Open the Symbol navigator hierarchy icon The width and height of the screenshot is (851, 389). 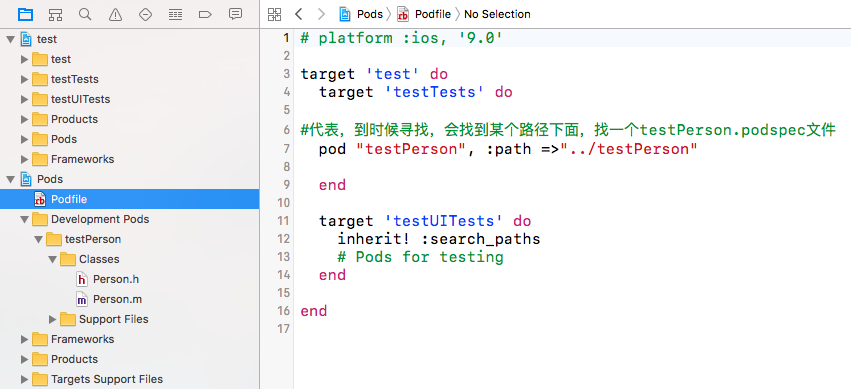55,14
